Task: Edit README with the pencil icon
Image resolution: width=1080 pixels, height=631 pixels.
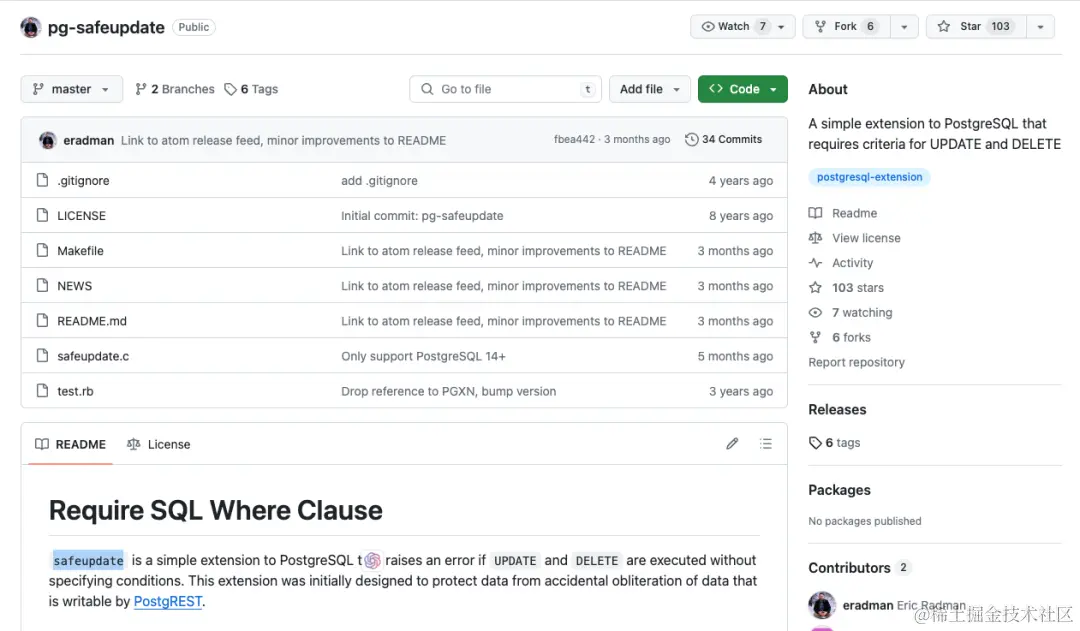Action: point(732,444)
